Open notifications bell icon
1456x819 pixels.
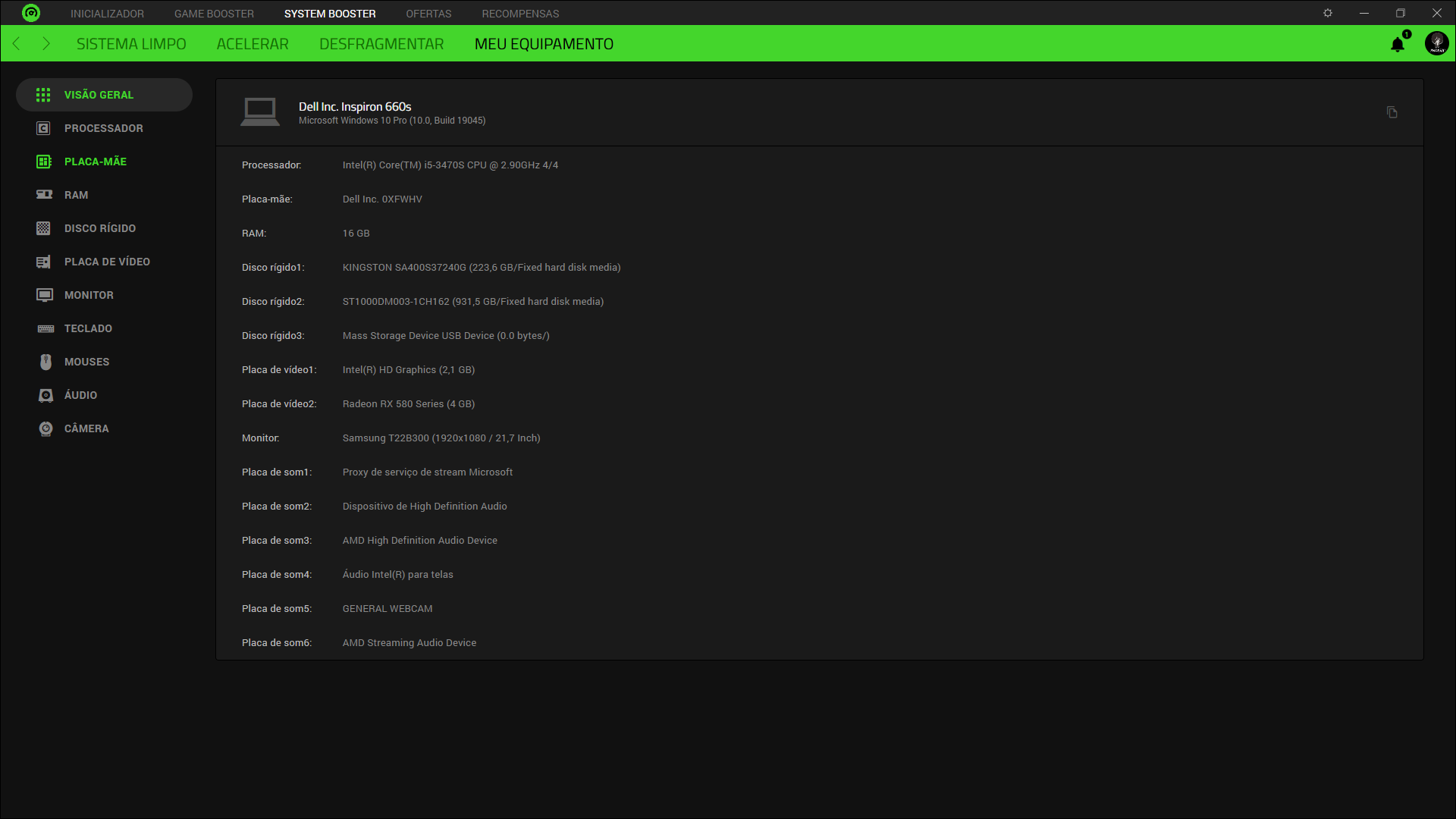point(1398,44)
